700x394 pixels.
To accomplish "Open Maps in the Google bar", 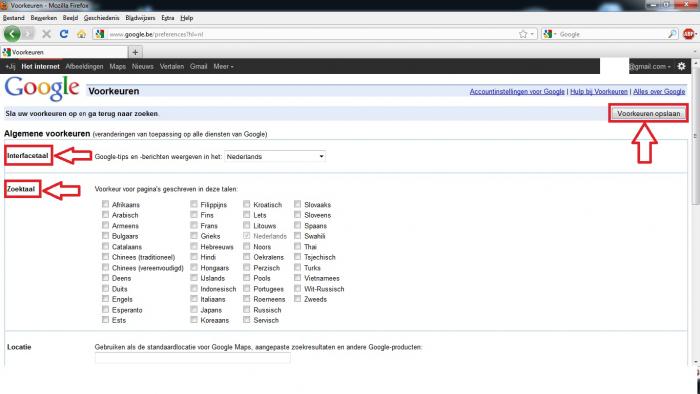I will pos(117,66).
